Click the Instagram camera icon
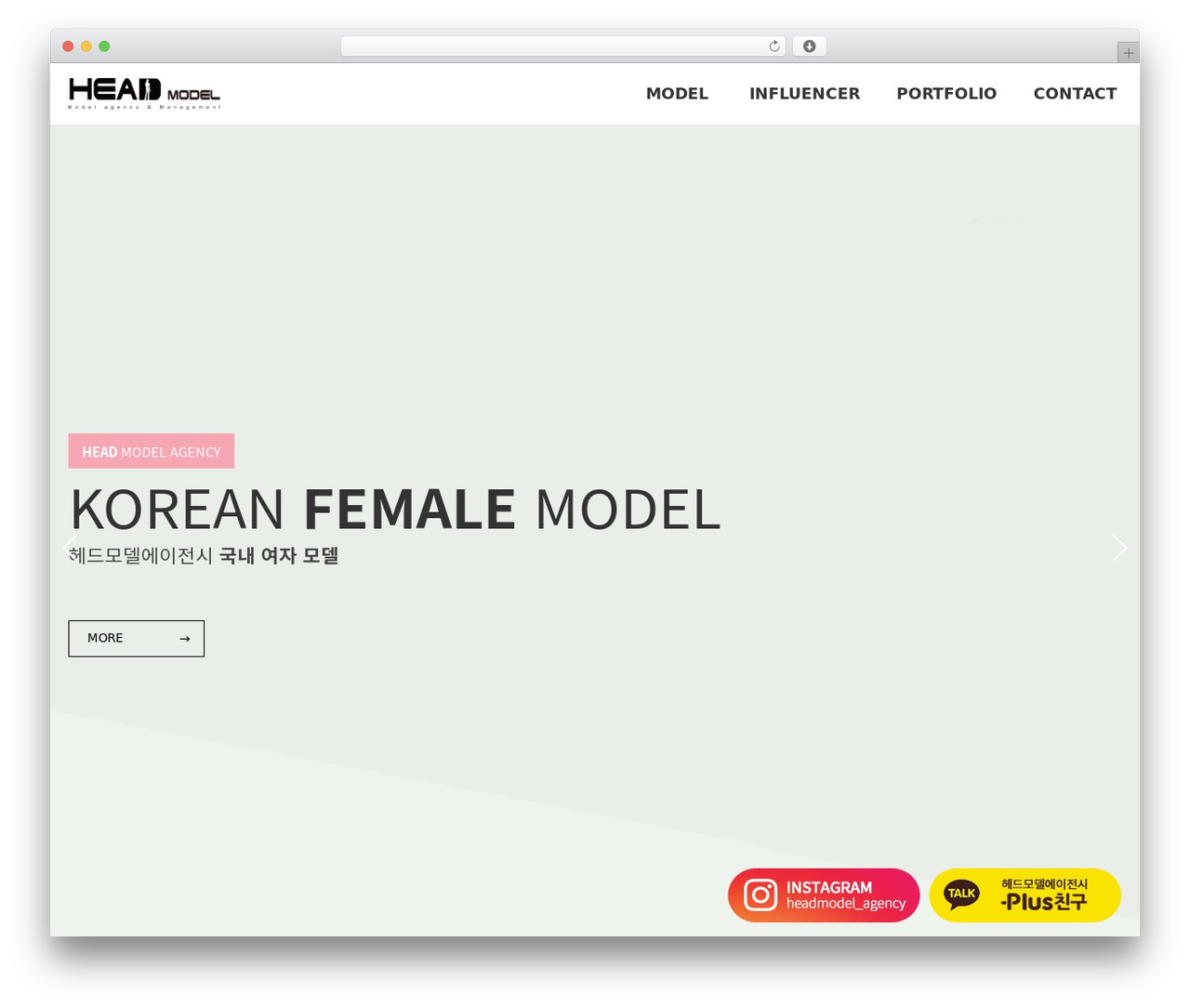This screenshot has width=1190, height=1008. click(760, 895)
